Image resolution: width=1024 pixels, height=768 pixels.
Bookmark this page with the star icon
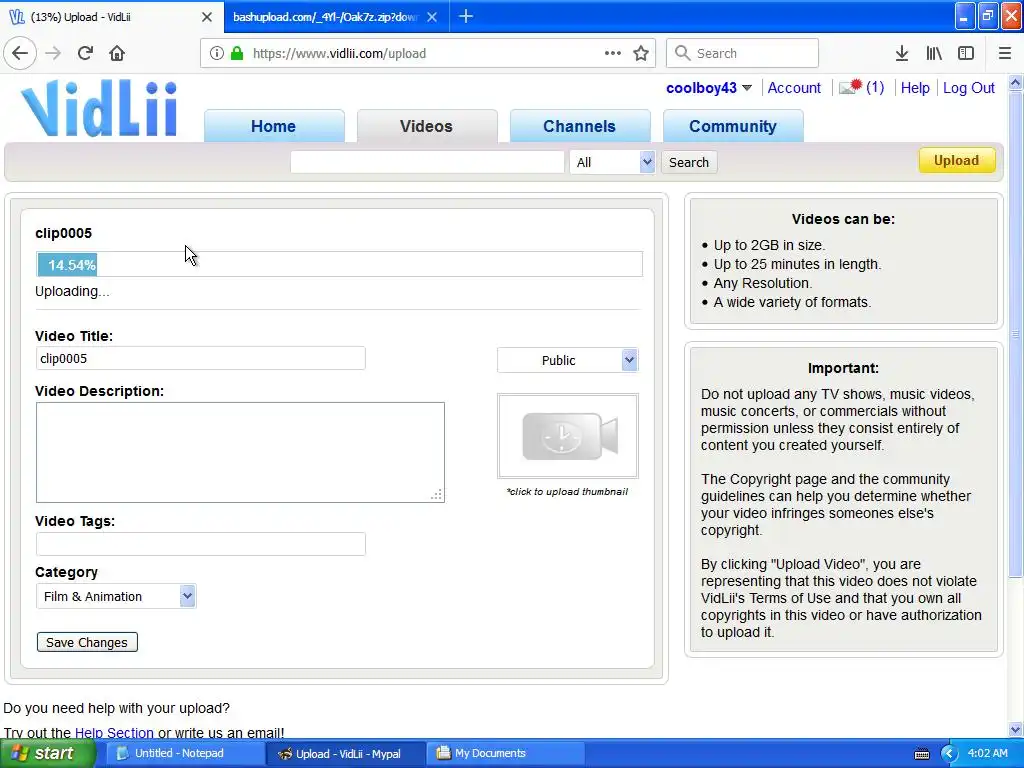point(641,53)
